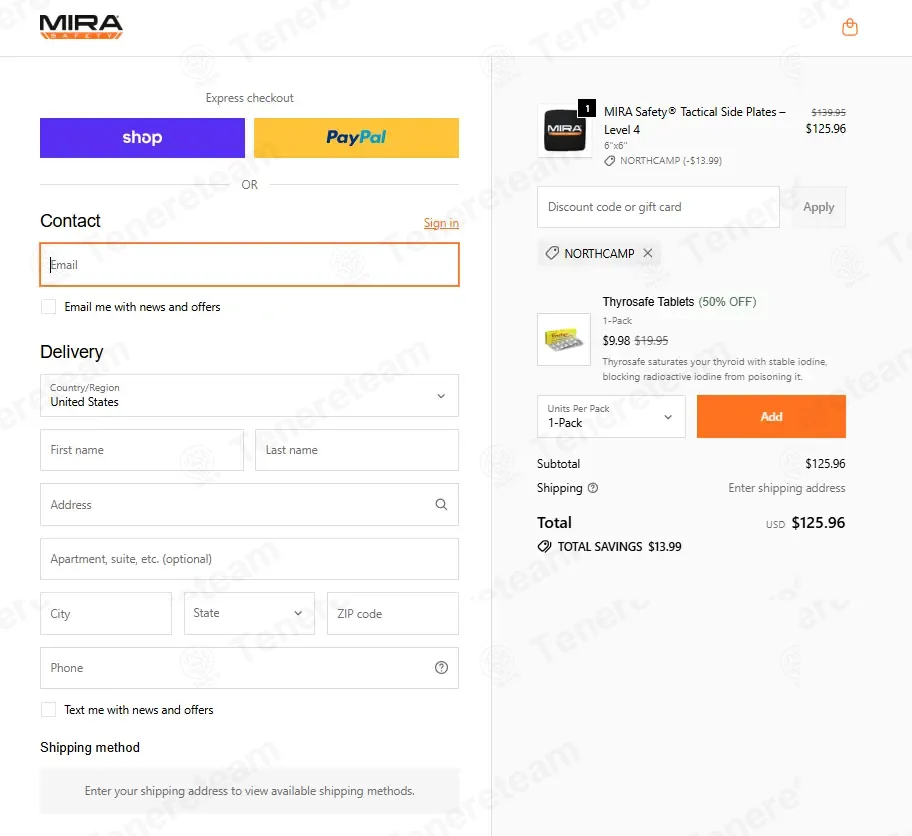Screen dimensions: 912x836
Task: Click the Tactical Side Plates product thumbnail
Action: pyautogui.click(x=564, y=130)
